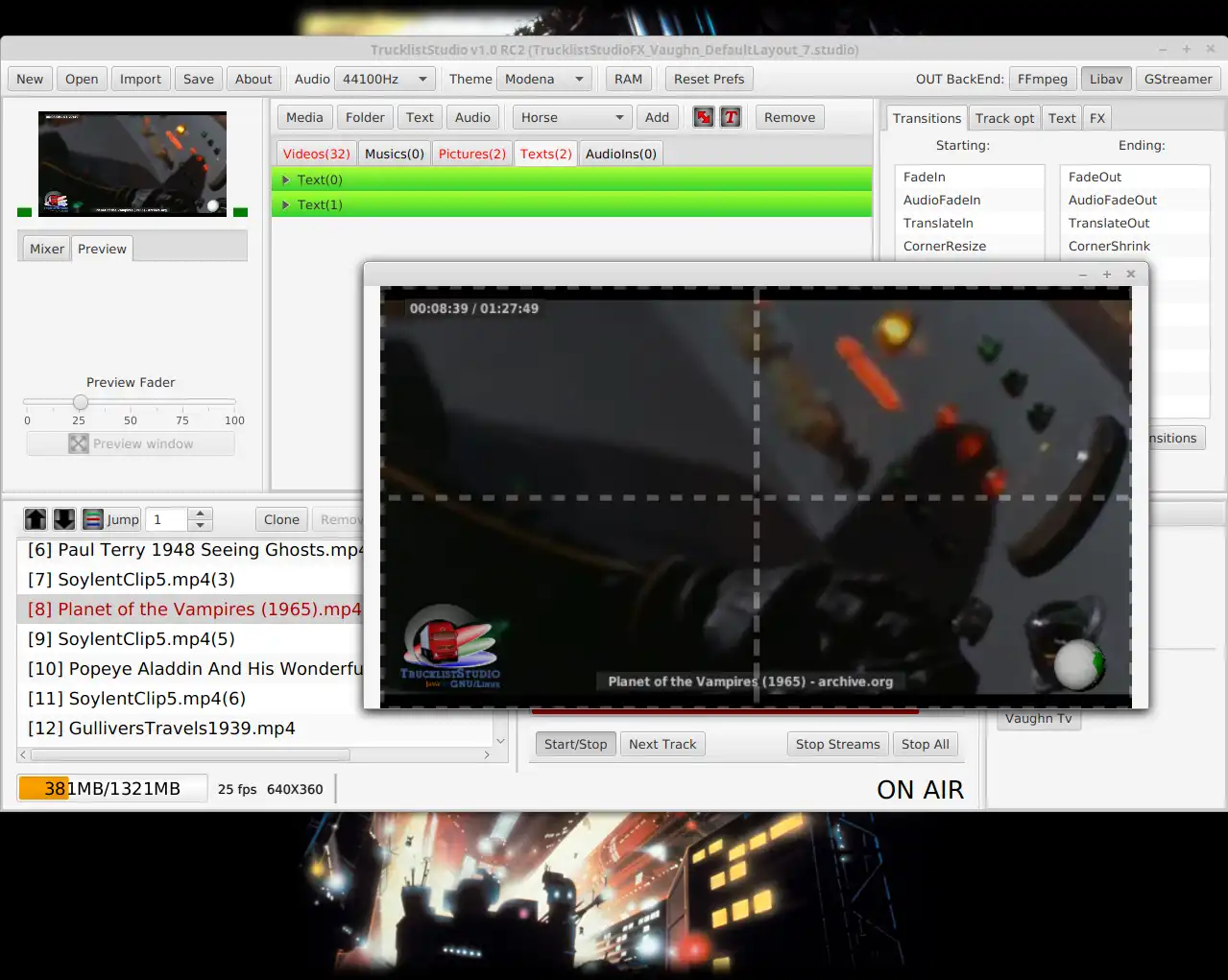Click the Media button
The width and height of the screenshot is (1228, 980).
click(x=304, y=117)
